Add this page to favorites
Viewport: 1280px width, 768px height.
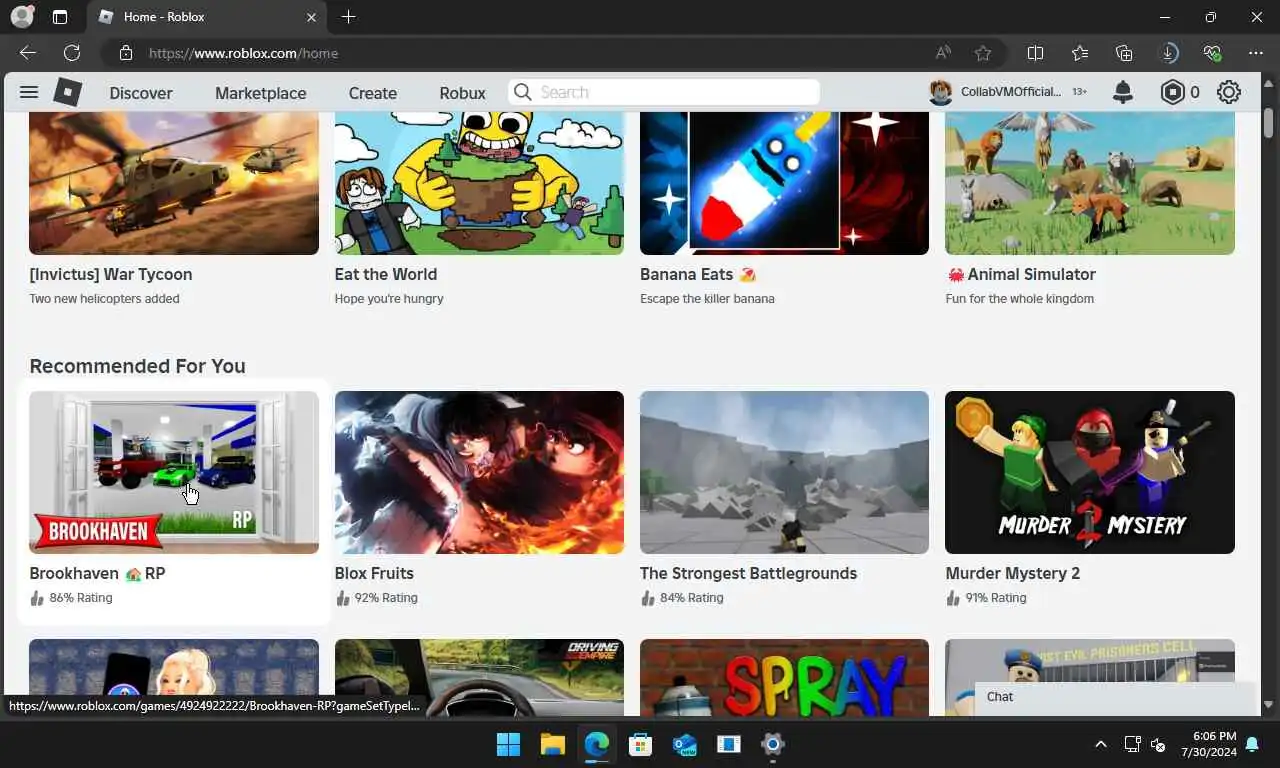coord(983,53)
